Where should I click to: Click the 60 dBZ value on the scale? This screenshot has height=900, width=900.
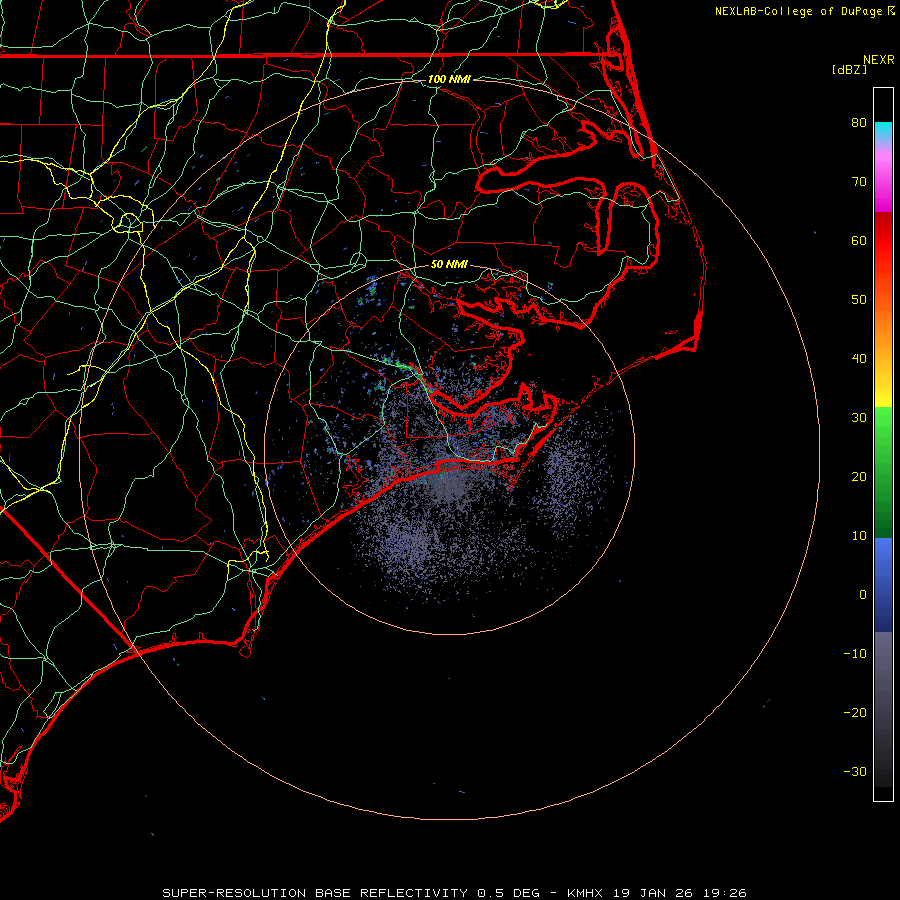[x=859, y=240]
